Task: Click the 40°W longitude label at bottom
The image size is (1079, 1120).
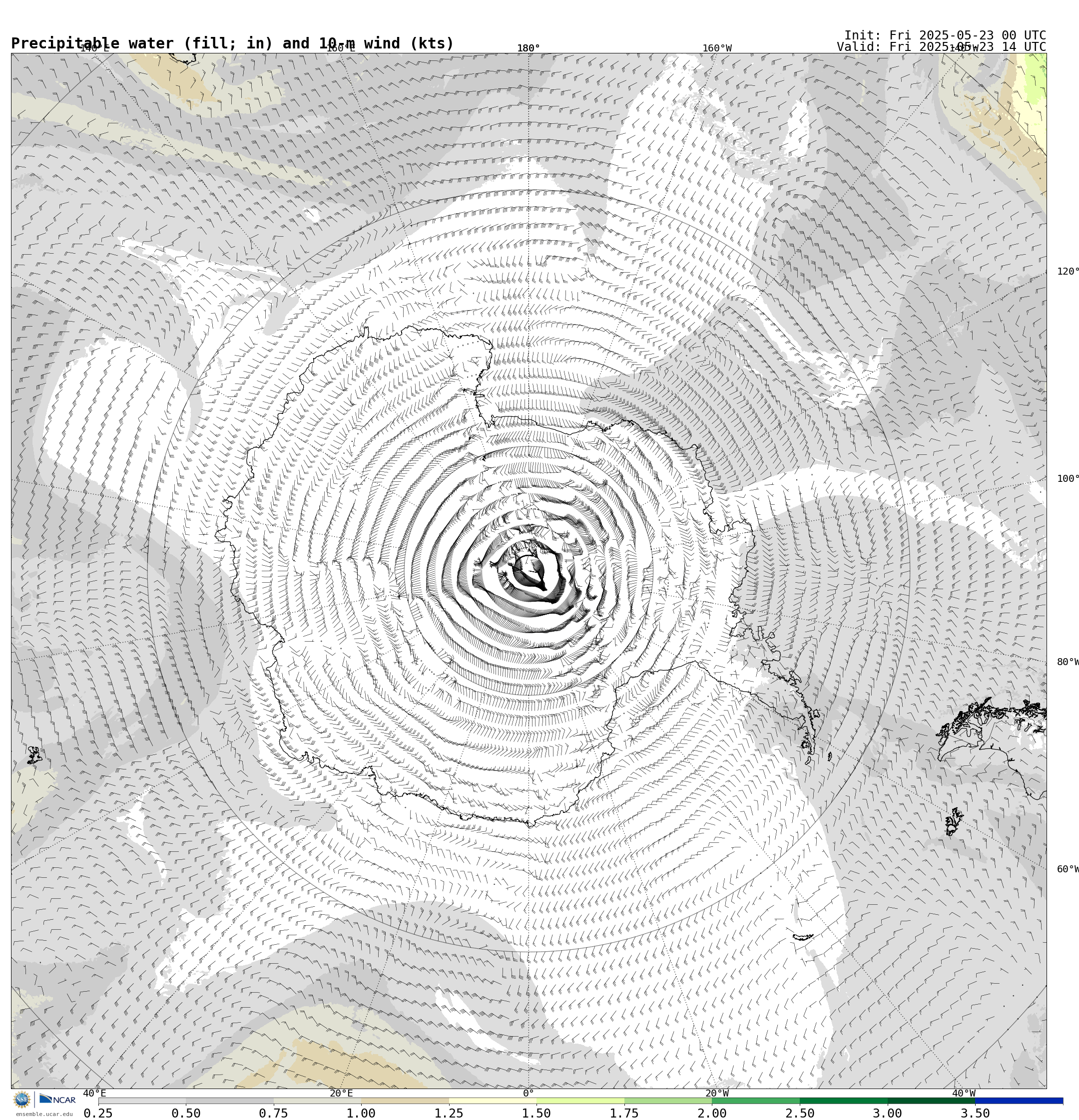Action: 964,1094
